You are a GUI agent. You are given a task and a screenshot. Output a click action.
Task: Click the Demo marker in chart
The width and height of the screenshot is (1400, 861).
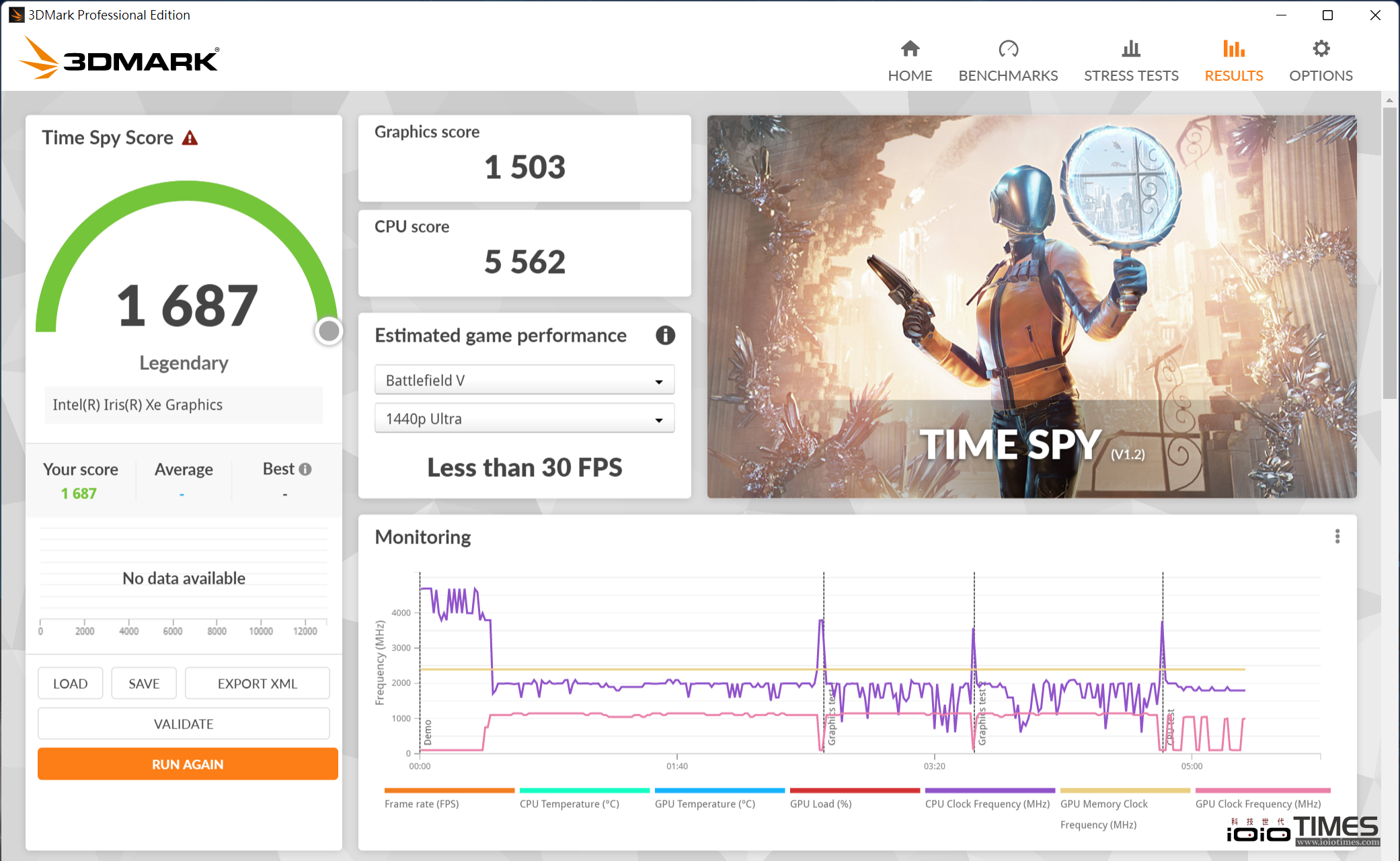click(428, 732)
